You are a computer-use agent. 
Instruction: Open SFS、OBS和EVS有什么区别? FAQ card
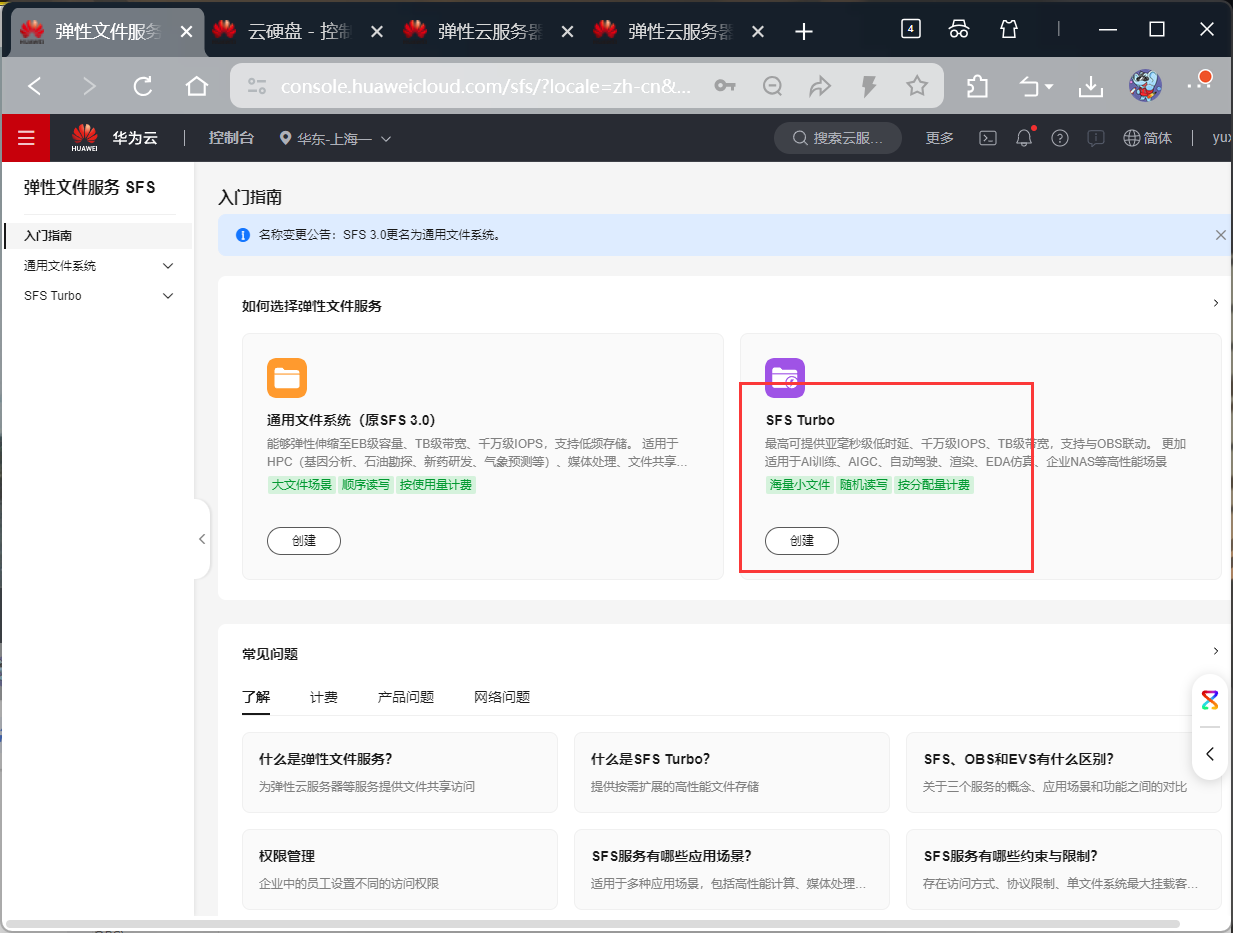[x=1064, y=772]
